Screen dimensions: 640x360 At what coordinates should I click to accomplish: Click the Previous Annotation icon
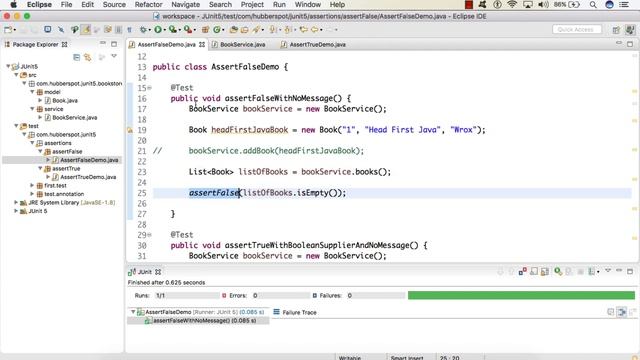pyautogui.click(x=288, y=30)
